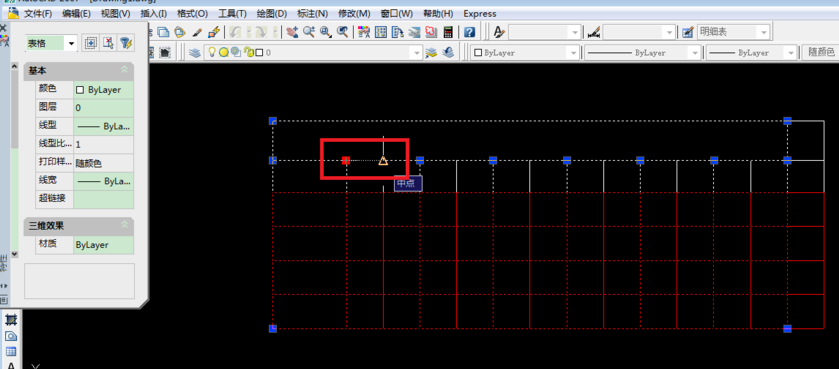Open the 明细表 table style dropdown
This screenshot has height=369, width=839.
pyautogui.click(x=734, y=32)
